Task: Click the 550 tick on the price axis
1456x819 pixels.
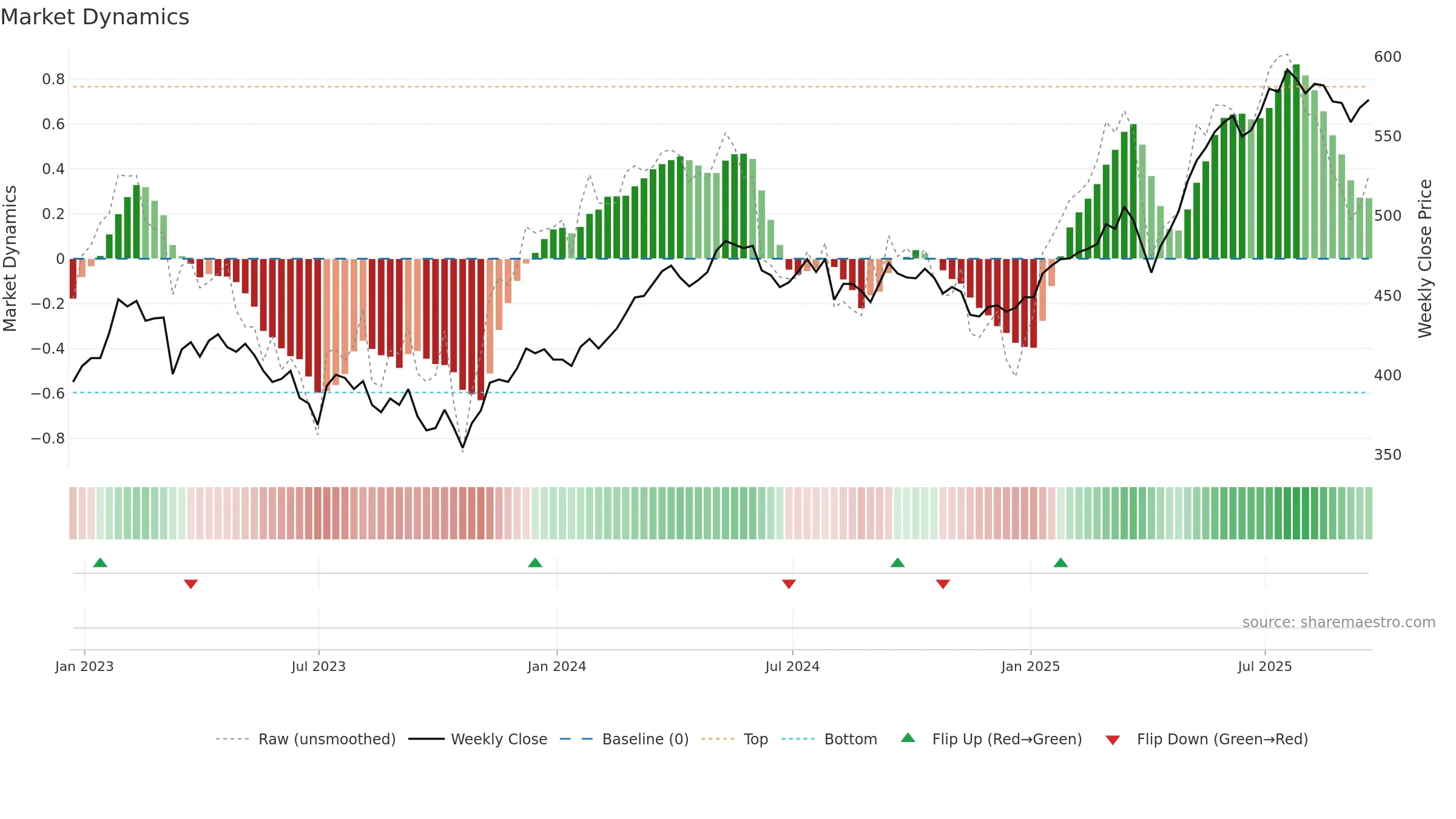Action: coord(1387,136)
